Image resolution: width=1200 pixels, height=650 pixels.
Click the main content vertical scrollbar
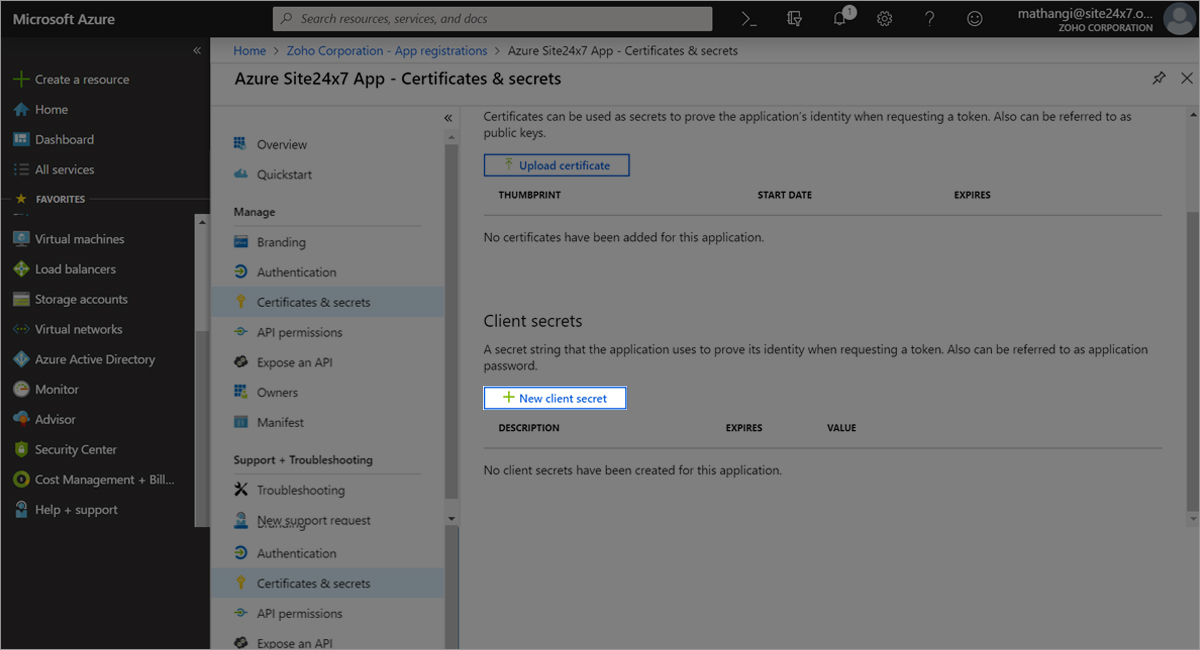[x=1191, y=363]
